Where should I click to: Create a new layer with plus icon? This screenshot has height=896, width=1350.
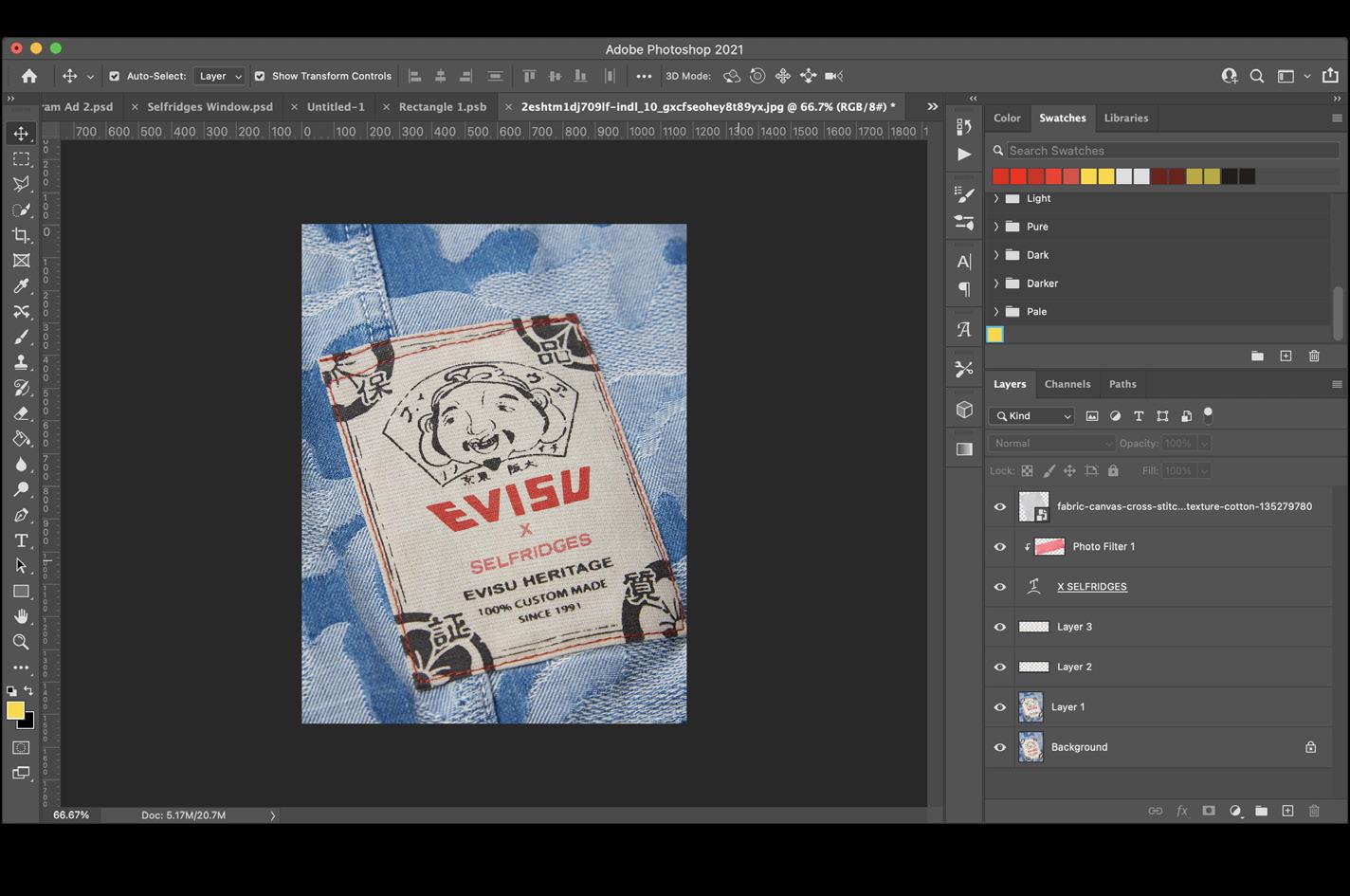click(1287, 811)
